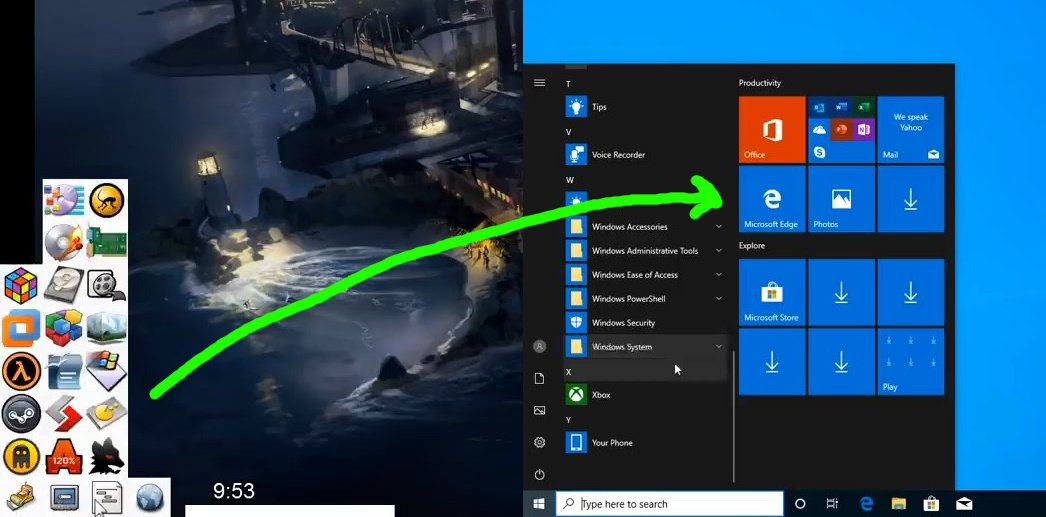The image size is (1046, 517).
Task: Click the Steam logo icon
Action: pyautogui.click(x=21, y=414)
